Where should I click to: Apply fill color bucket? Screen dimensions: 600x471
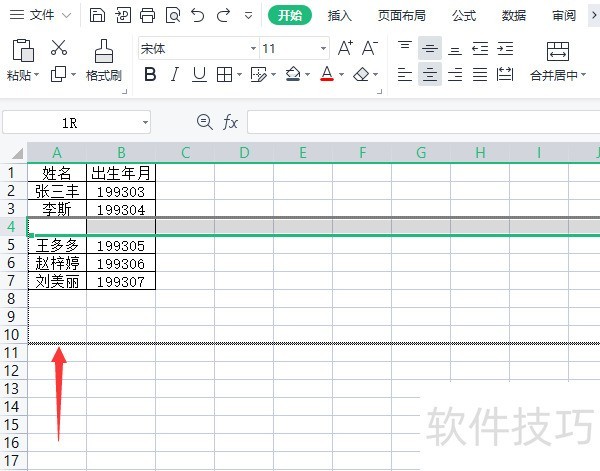pos(293,74)
